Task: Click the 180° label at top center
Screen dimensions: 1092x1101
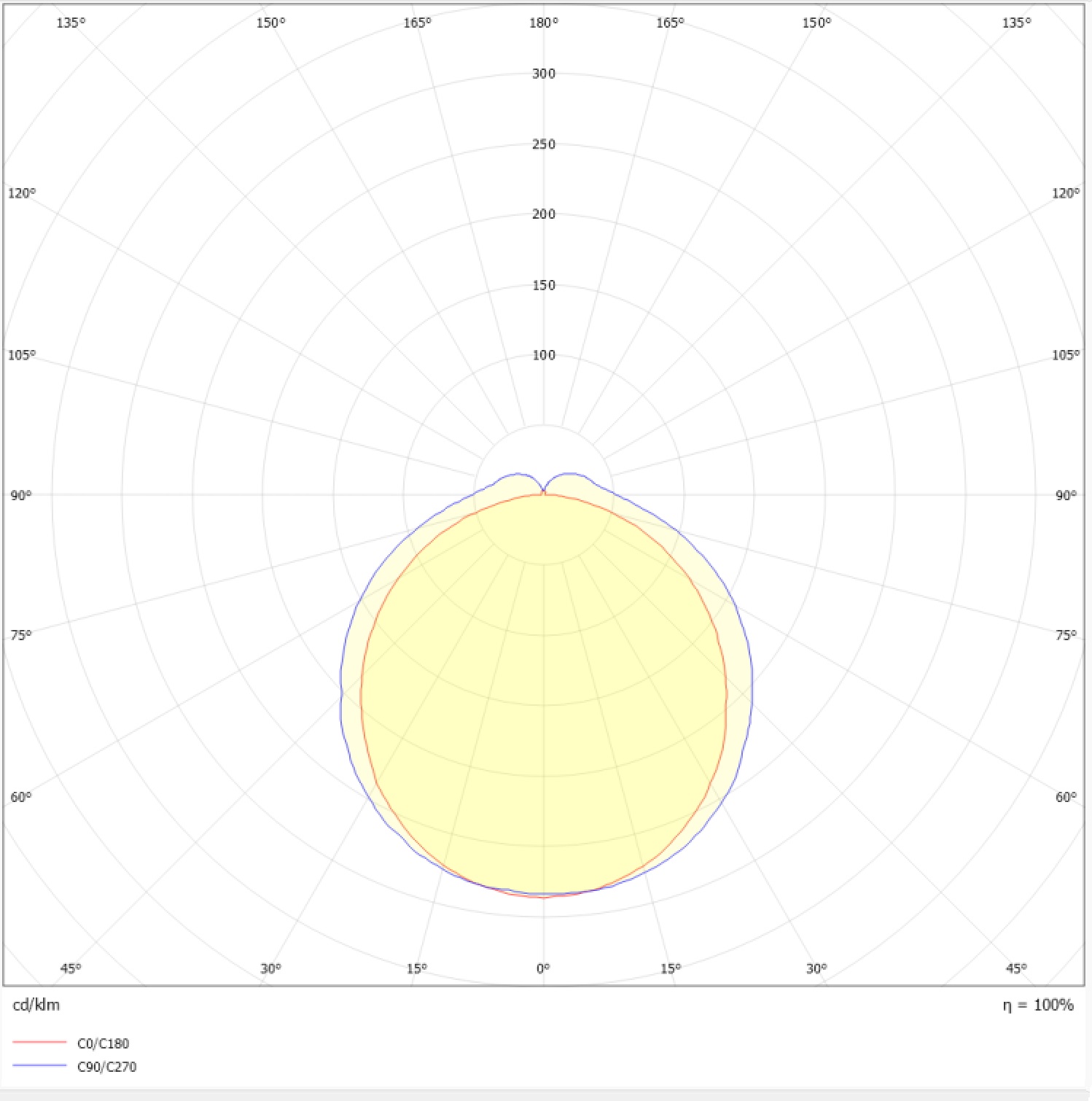Action: coord(544,23)
